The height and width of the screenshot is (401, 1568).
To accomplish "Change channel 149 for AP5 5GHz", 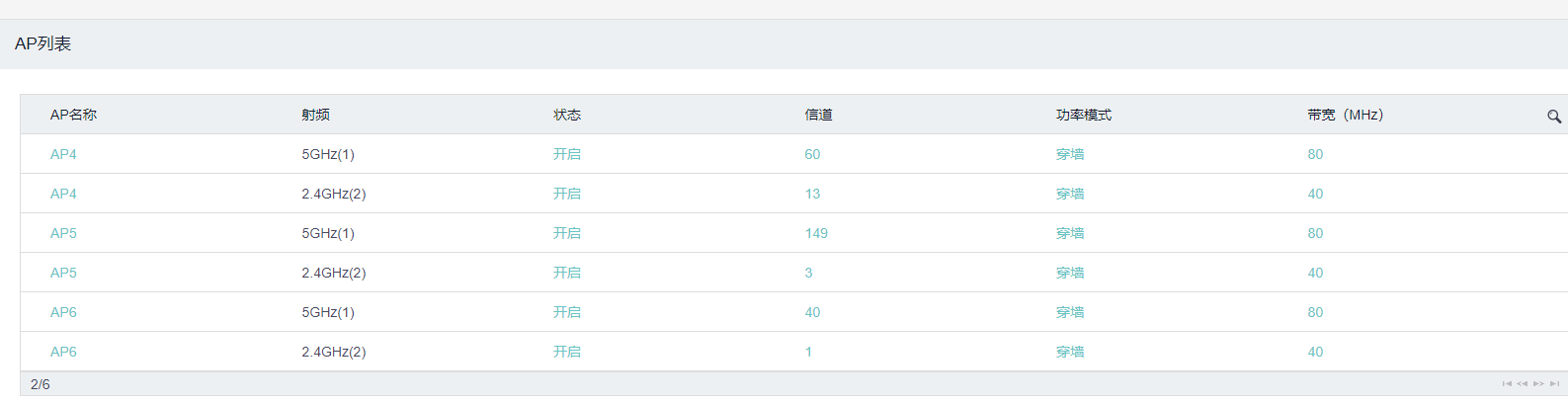I will (816, 233).
